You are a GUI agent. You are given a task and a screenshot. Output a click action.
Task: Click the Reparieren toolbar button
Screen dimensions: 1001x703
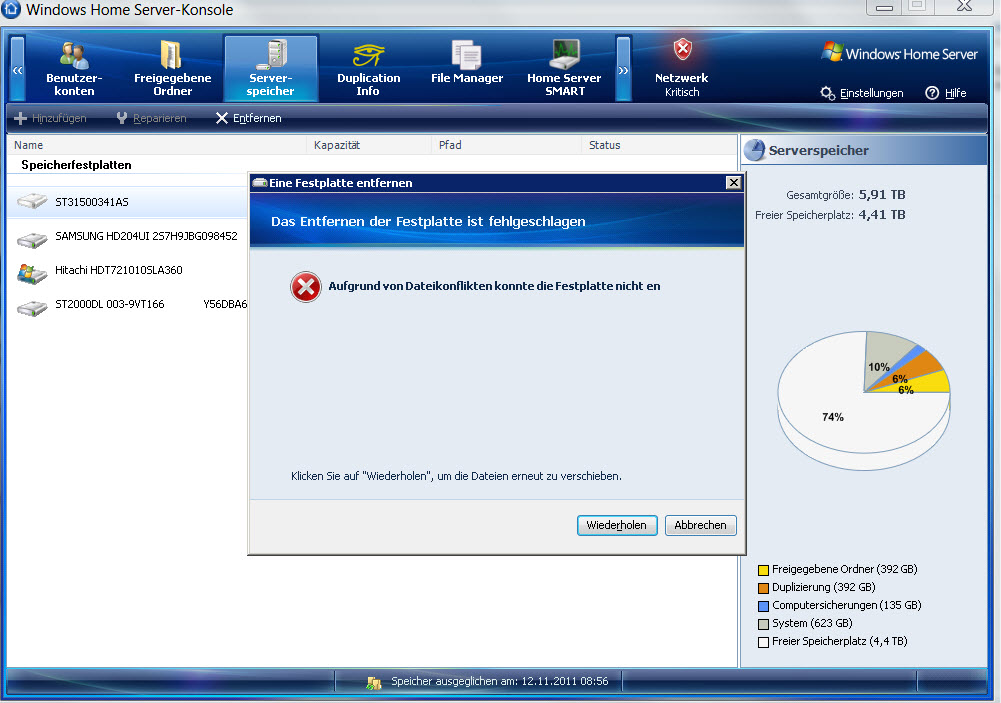152,118
